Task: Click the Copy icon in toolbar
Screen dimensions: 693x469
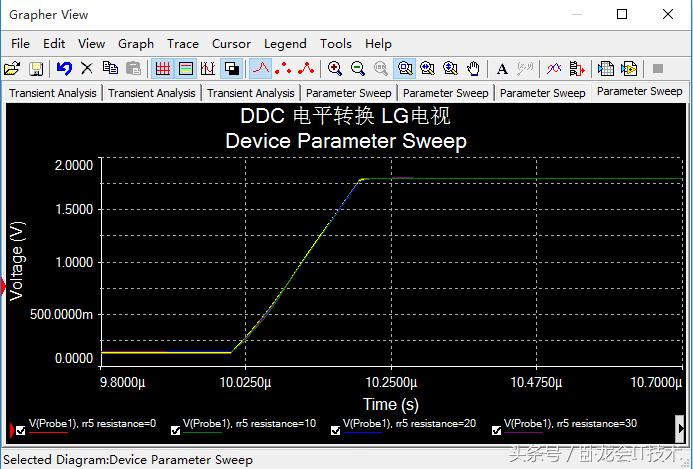Action: coord(110,69)
